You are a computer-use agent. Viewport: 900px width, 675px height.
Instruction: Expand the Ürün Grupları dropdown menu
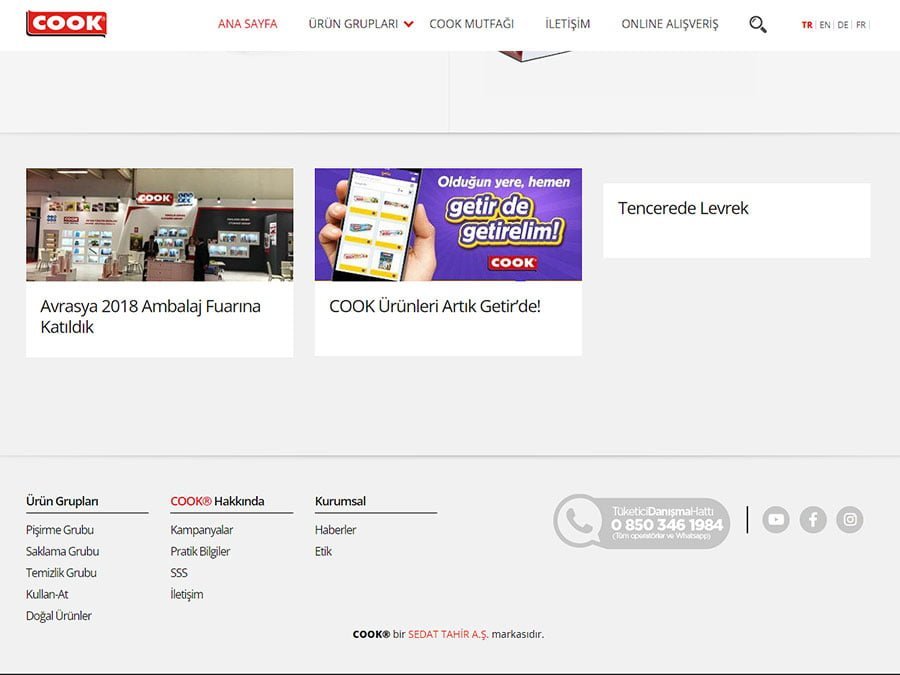(x=355, y=23)
